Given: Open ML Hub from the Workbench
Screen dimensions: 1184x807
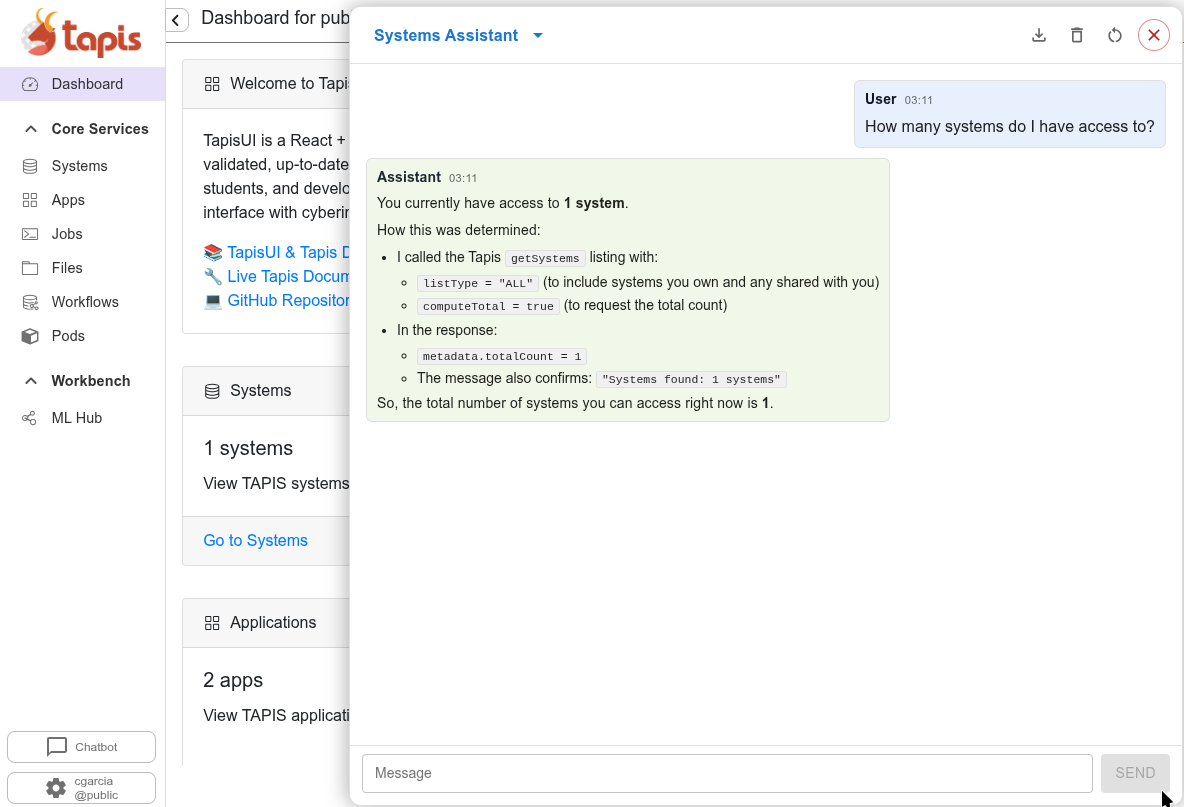Looking at the screenshot, I should (76, 418).
